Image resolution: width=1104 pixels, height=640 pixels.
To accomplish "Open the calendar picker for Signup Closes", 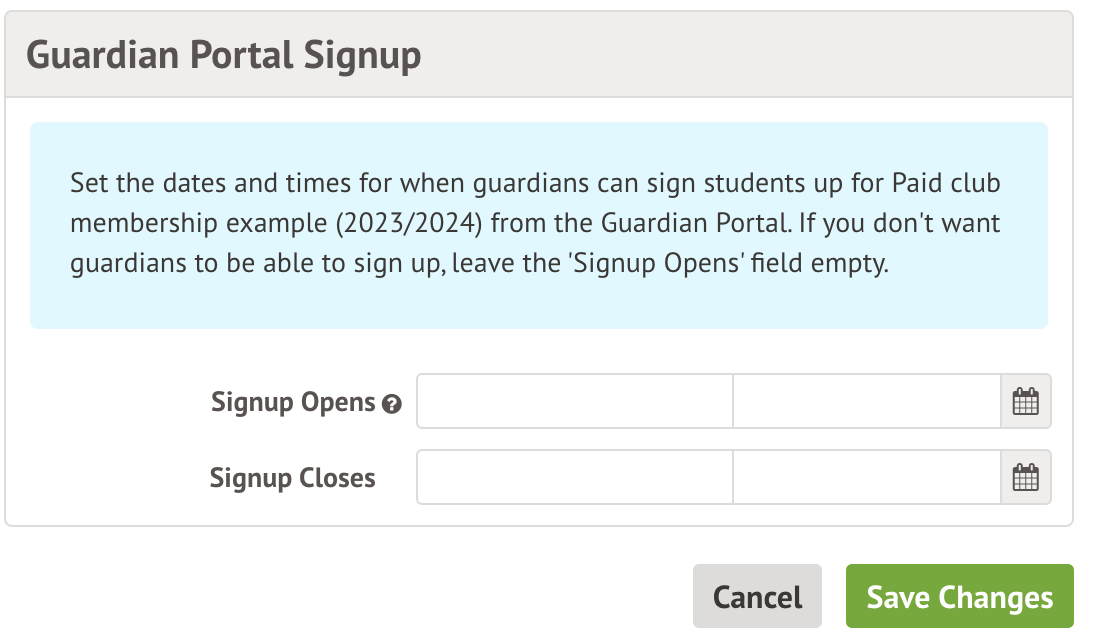I will click(1026, 478).
